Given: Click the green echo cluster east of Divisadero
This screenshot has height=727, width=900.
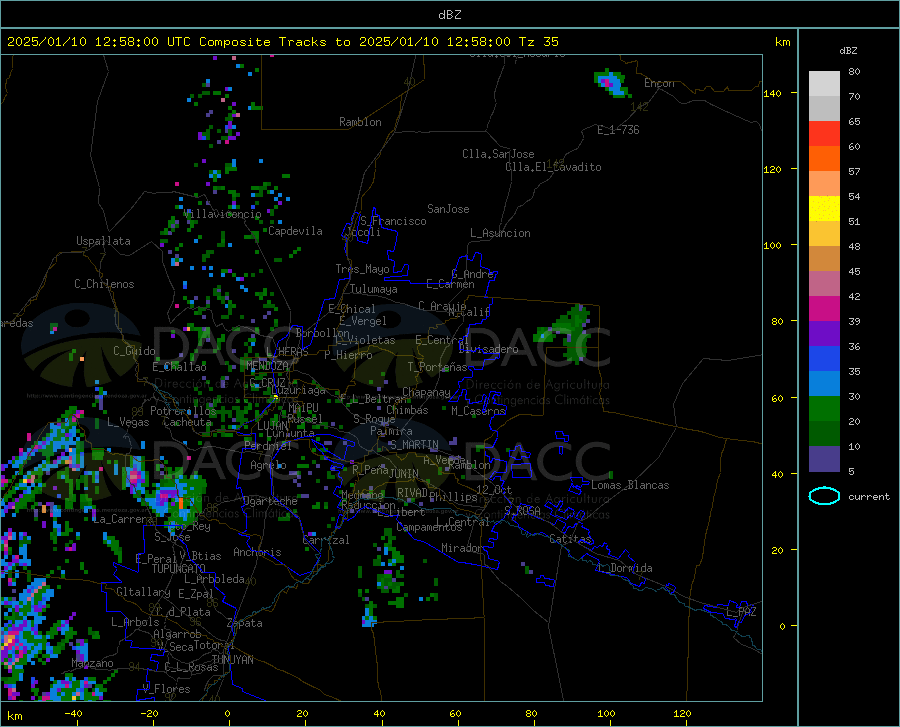Looking at the screenshot, I should tap(565, 334).
